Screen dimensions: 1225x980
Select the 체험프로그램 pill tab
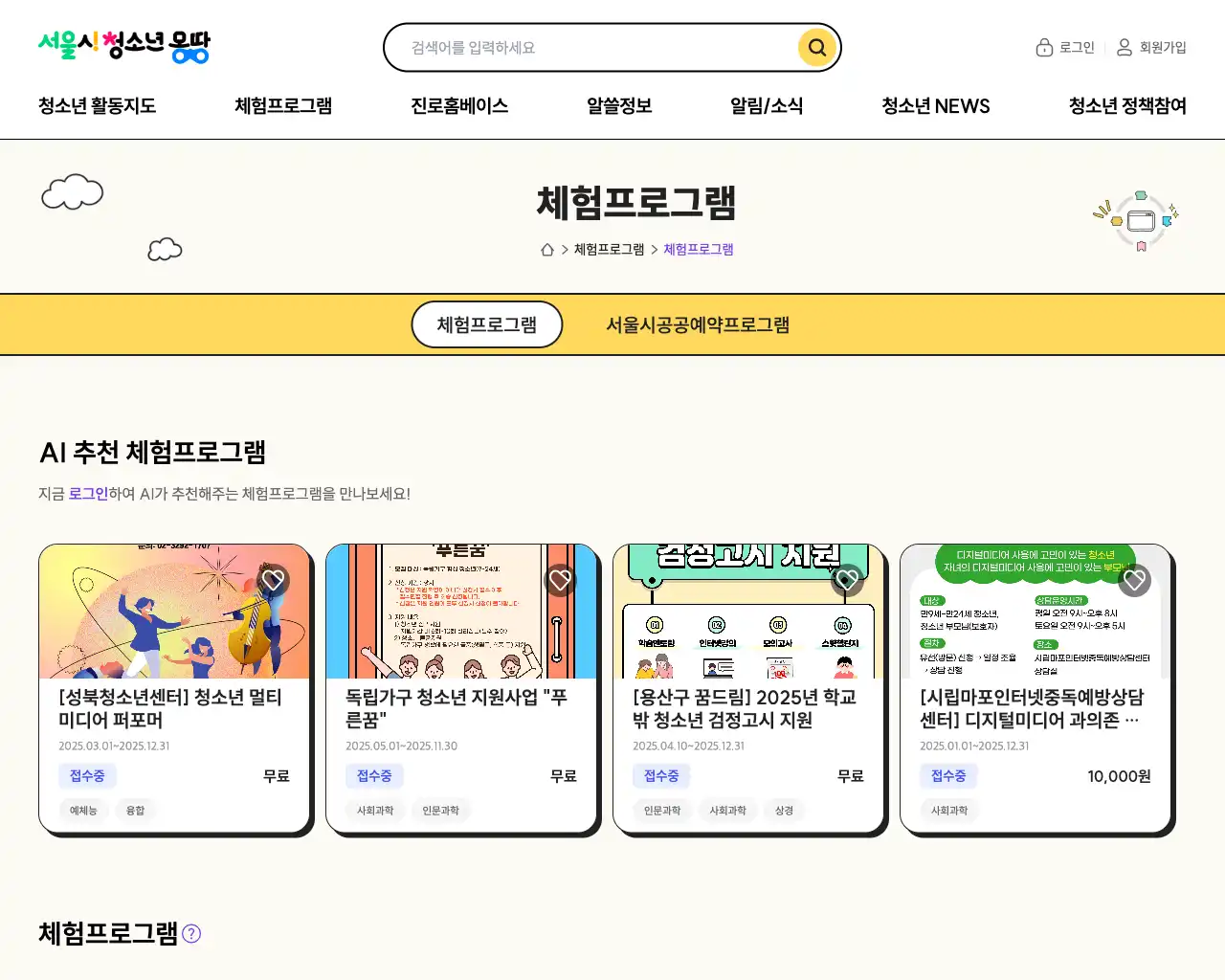click(x=487, y=325)
